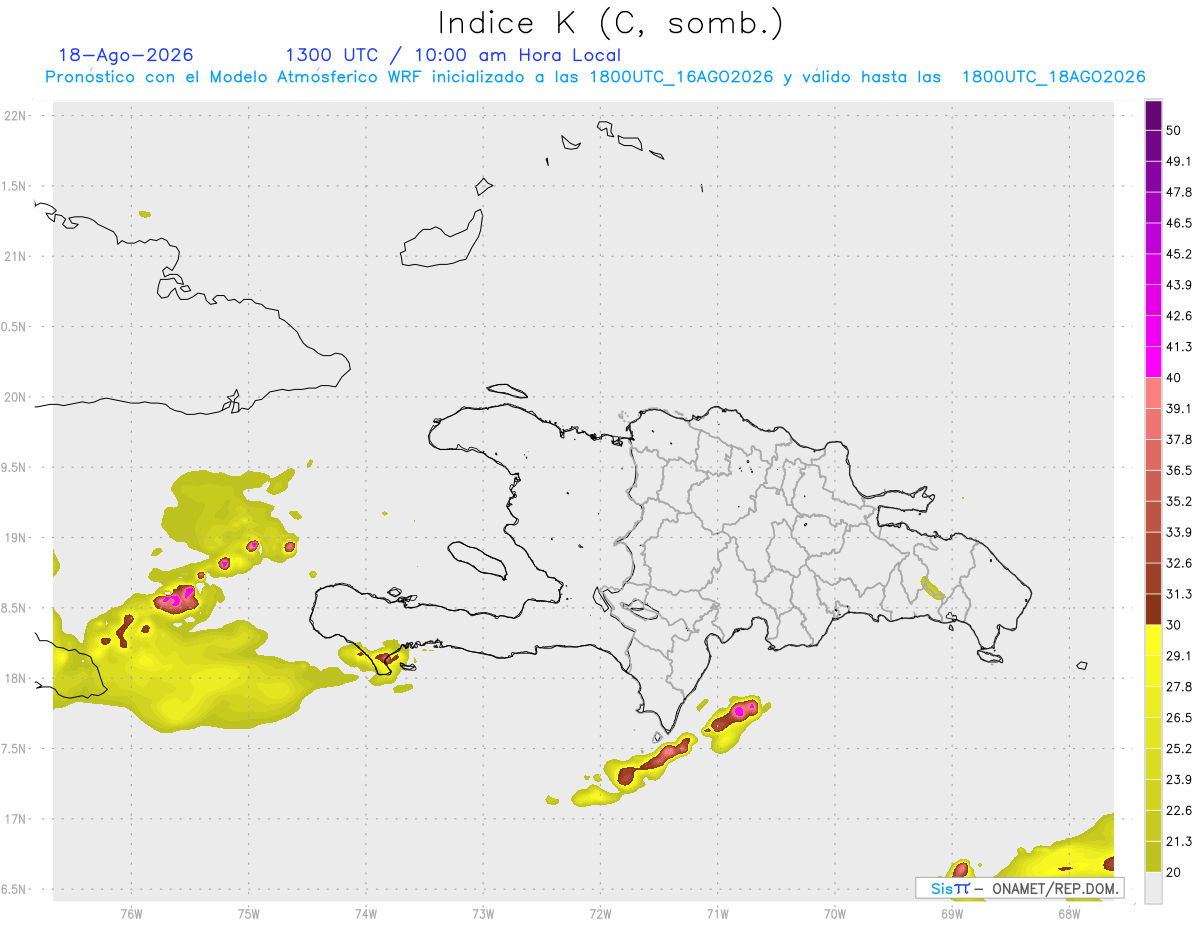Image resolution: width=1200 pixels, height=927 pixels.
Task: Click the colorbar value 36.5
Action: click(1180, 471)
